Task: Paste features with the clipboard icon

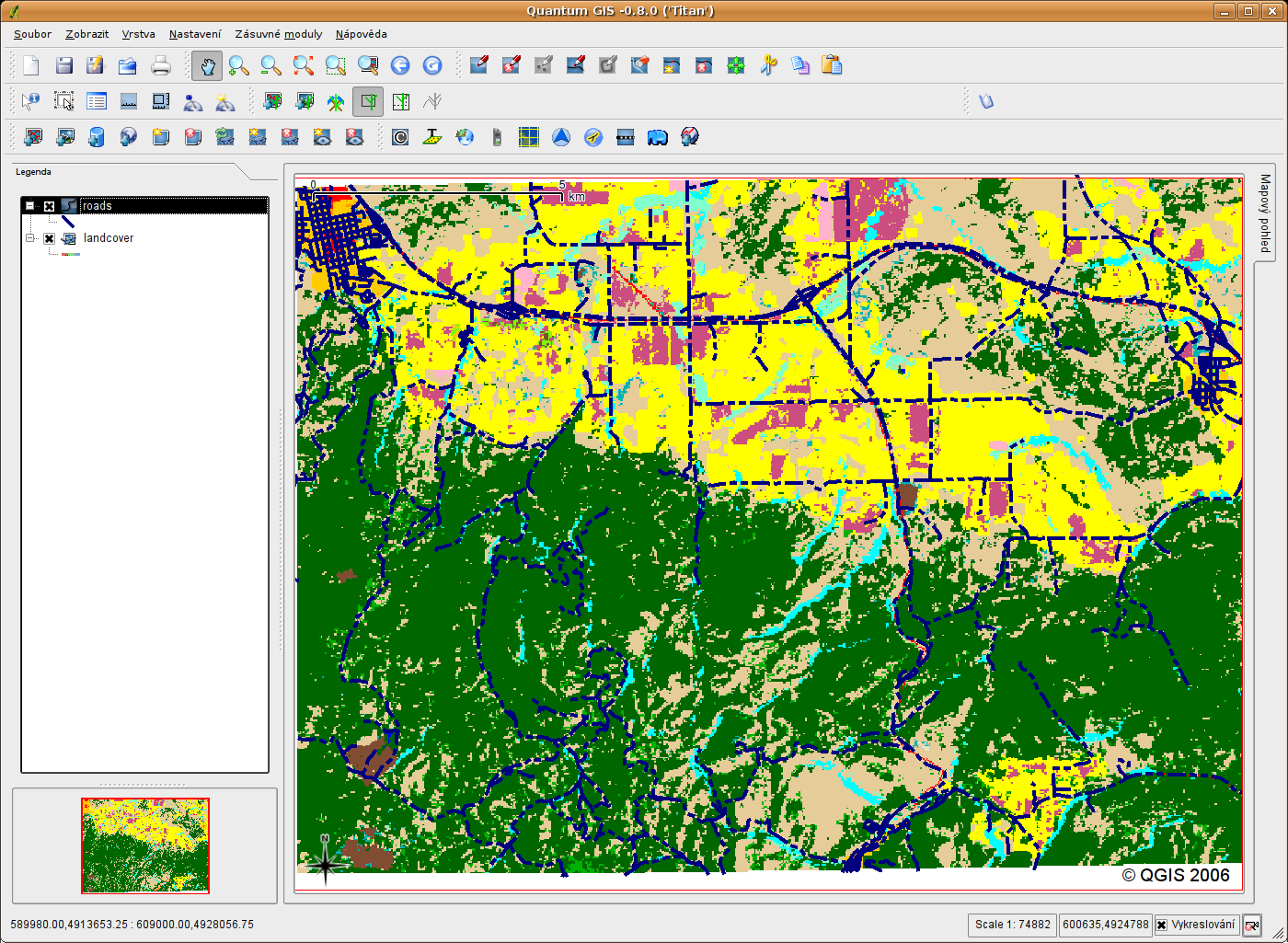Action: (x=833, y=65)
